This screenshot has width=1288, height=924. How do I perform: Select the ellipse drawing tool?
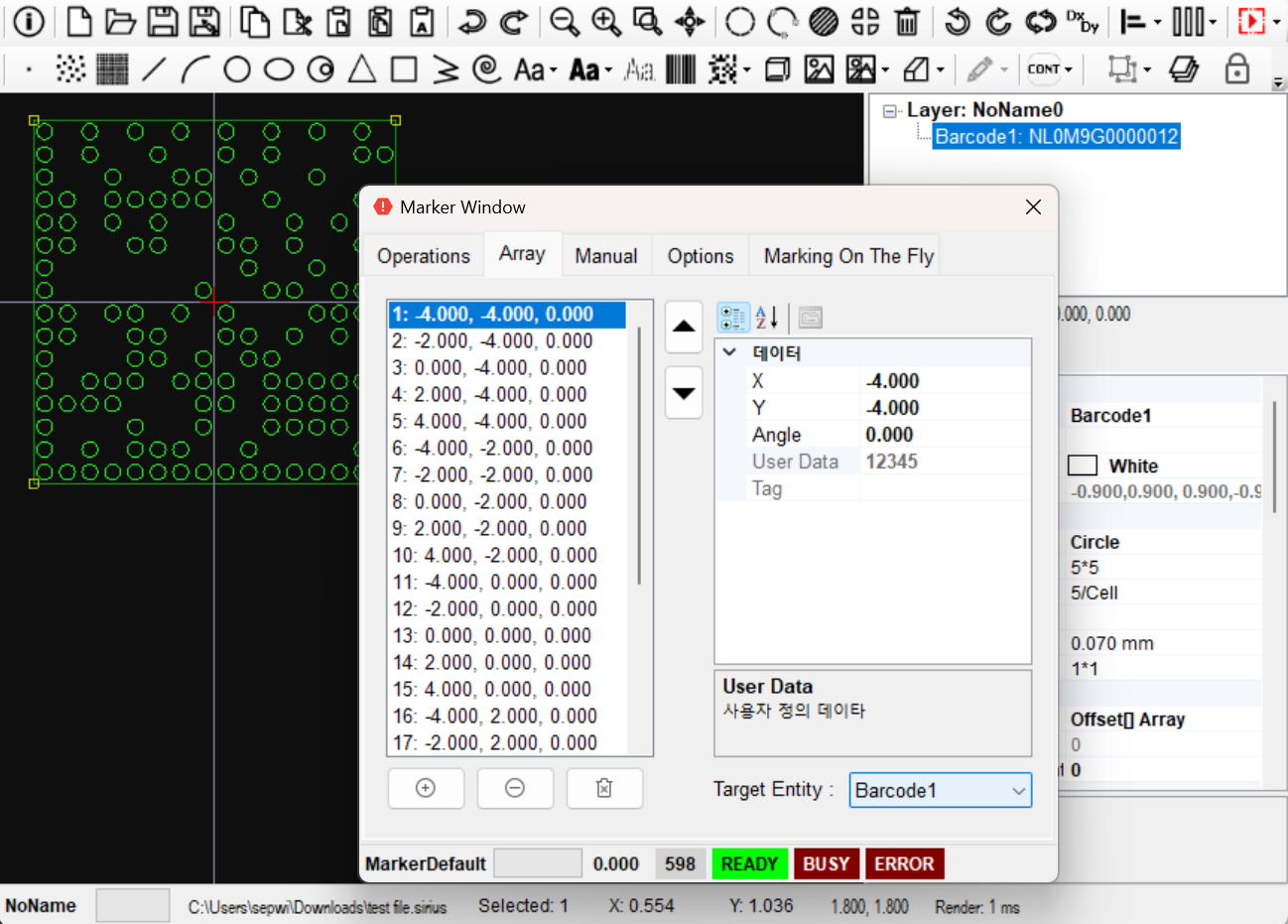click(279, 69)
